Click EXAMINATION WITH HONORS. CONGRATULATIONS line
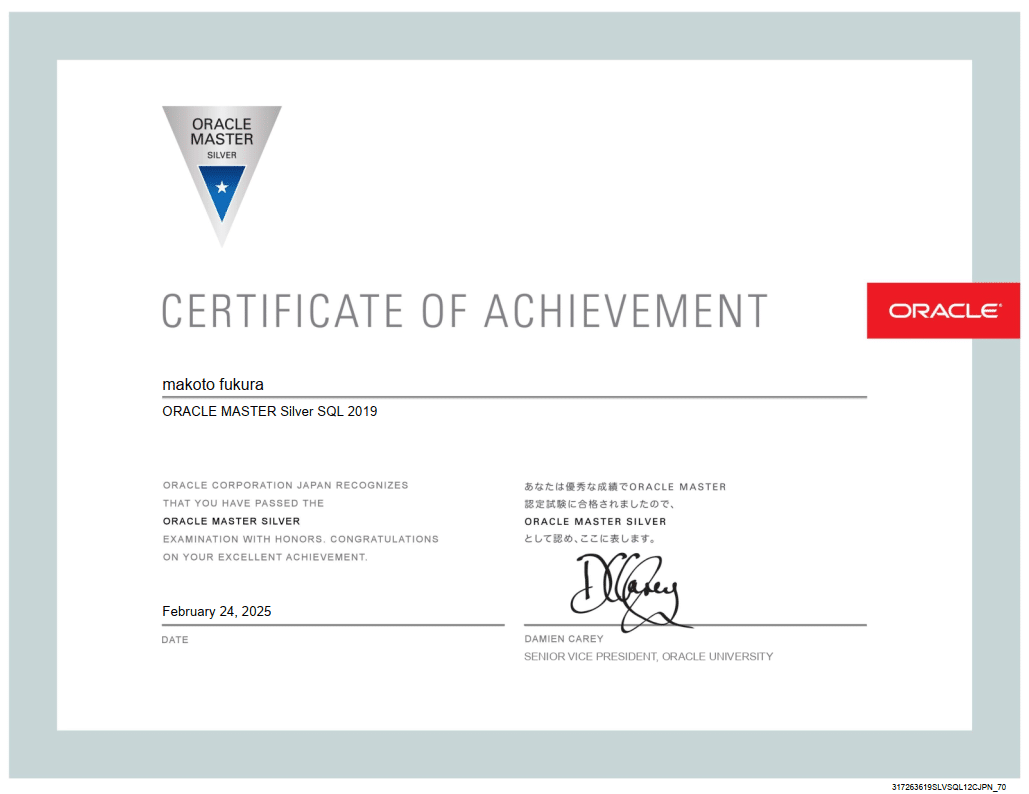1029x794 pixels. coord(301,539)
